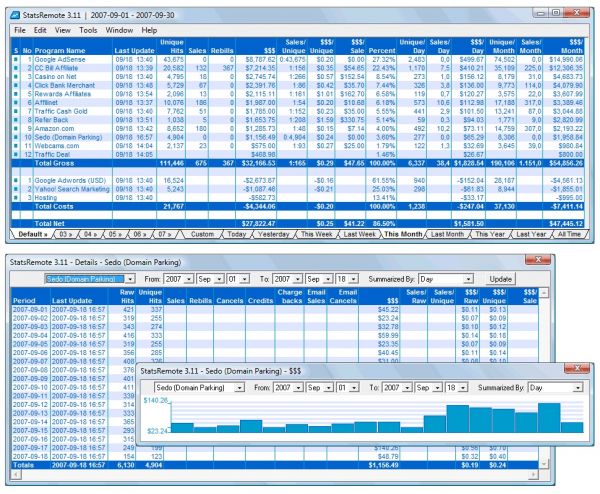This screenshot has width=600, height=494.
Task: Open the Help menu
Action: pos(149,30)
